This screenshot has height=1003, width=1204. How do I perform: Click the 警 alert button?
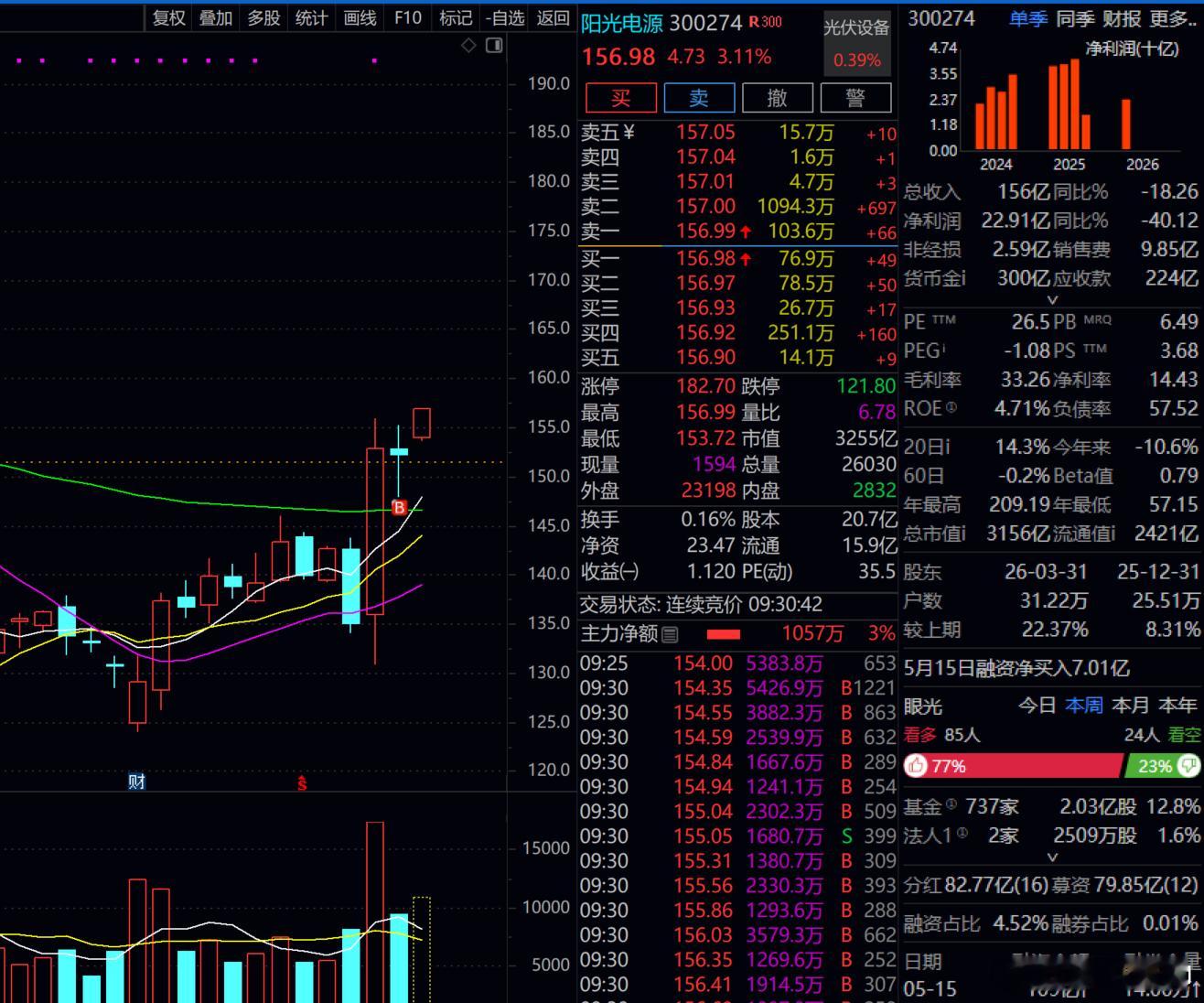pyautogui.click(x=855, y=98)
